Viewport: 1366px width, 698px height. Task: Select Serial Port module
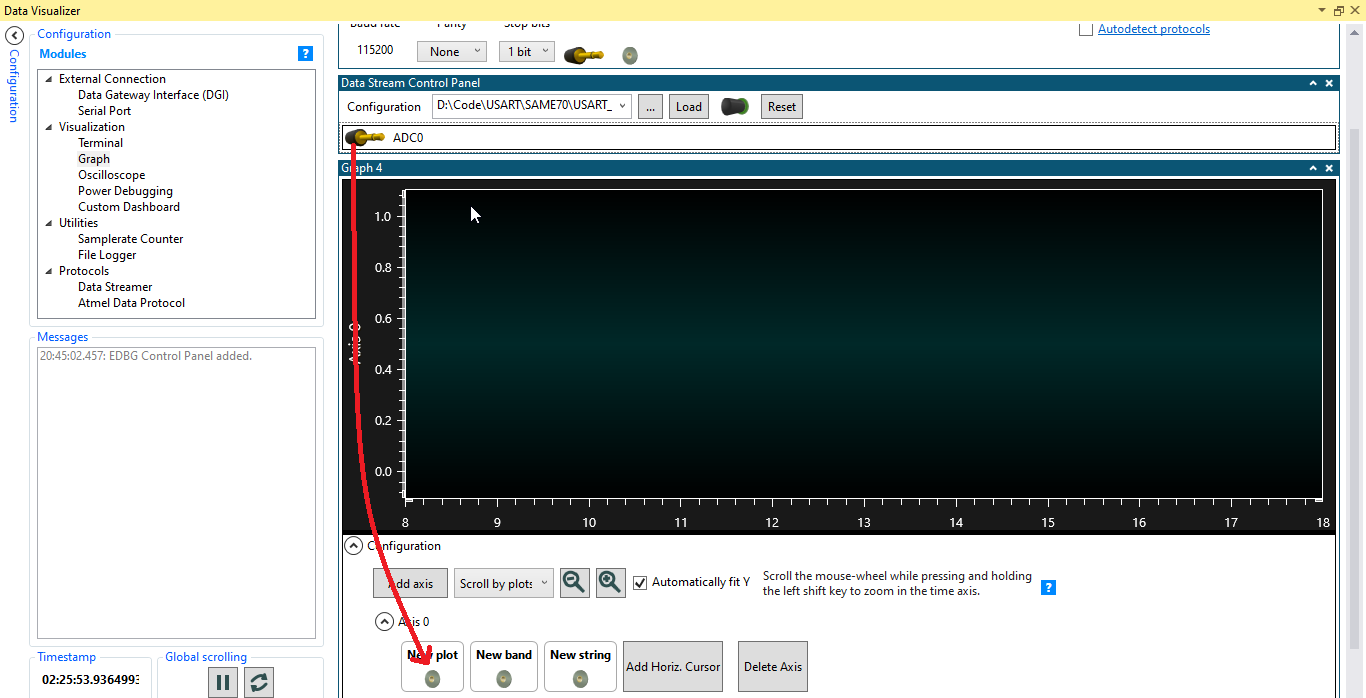point(104,111)
